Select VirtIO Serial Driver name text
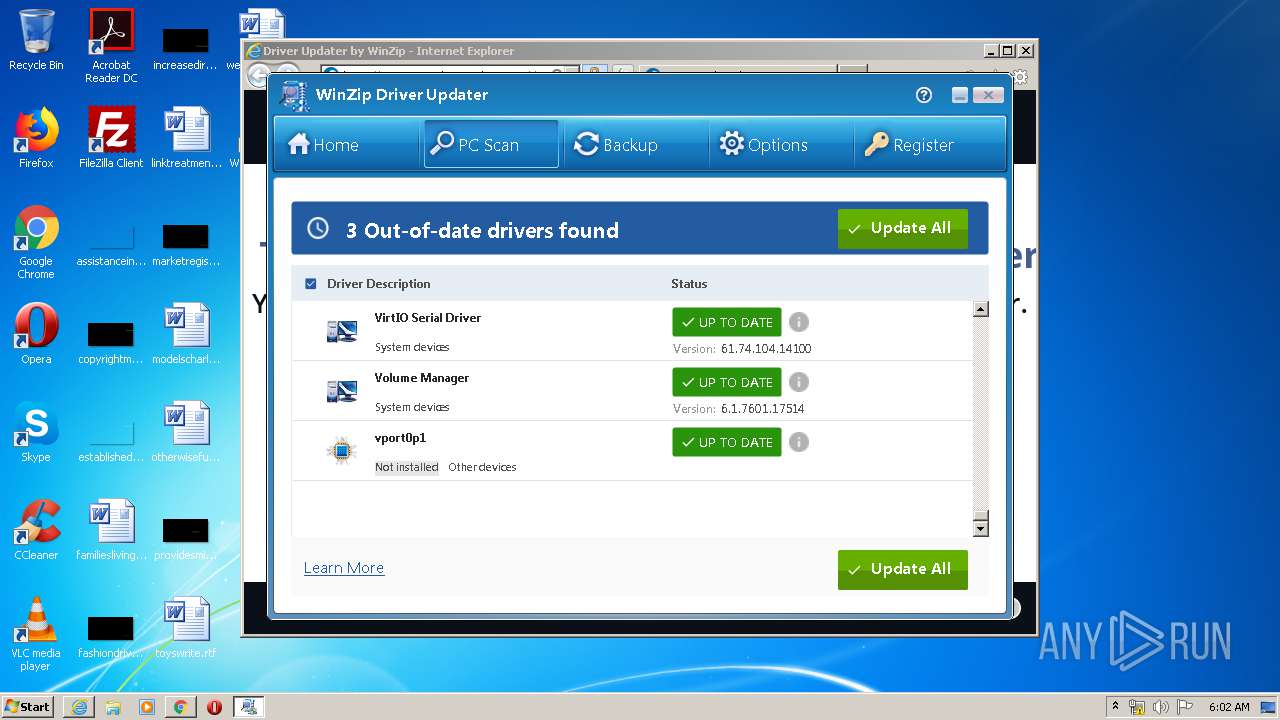The image size is (1280, 720). (x=428, y=318)
